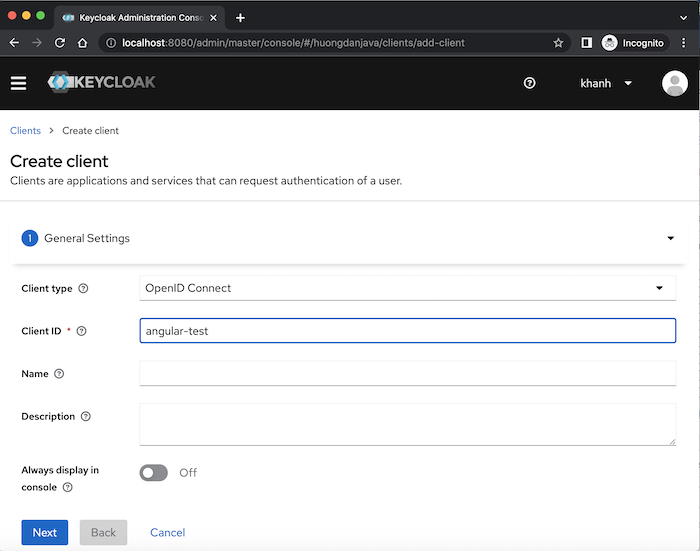Open the khanh user dropdown

(x=606, y=83)
